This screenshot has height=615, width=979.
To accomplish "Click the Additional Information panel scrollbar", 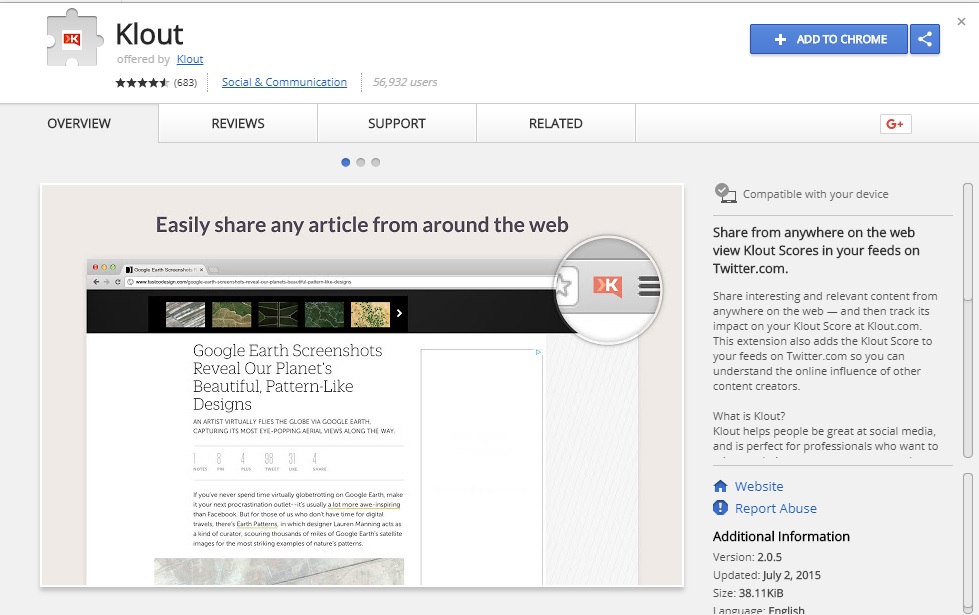I will (968, 543).
